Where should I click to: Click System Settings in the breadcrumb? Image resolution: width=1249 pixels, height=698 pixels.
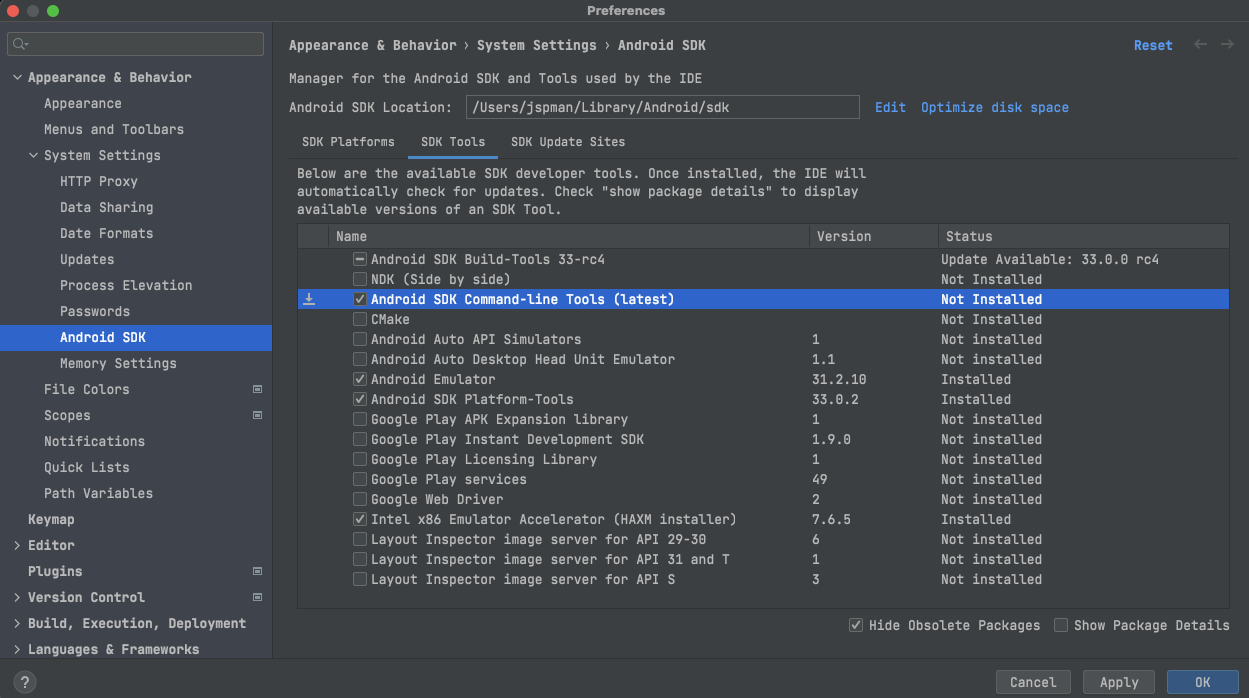click(536, 45)
